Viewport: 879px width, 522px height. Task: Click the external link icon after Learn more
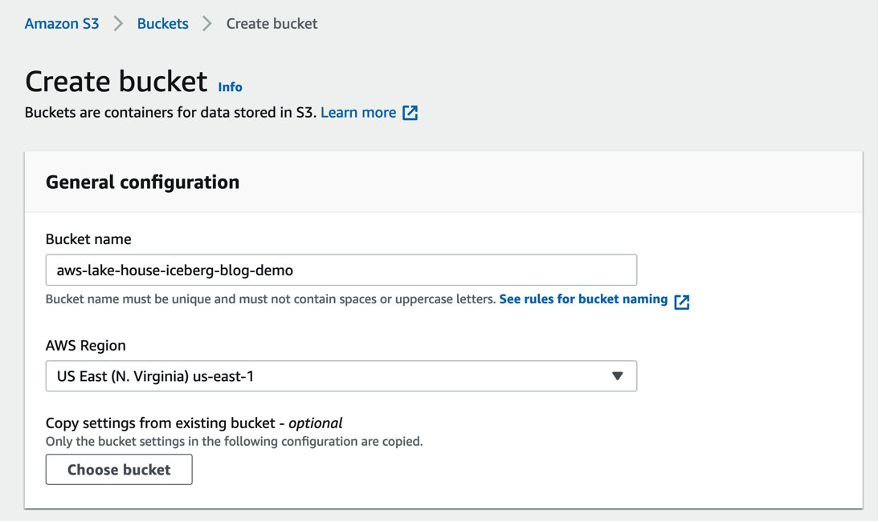click(x=410, y=113)
